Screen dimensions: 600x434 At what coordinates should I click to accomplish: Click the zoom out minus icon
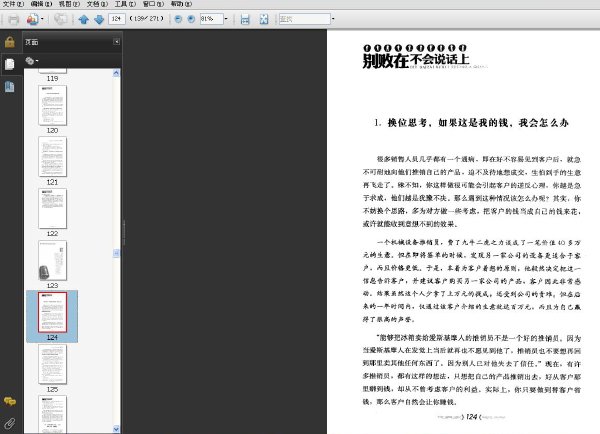178,19
